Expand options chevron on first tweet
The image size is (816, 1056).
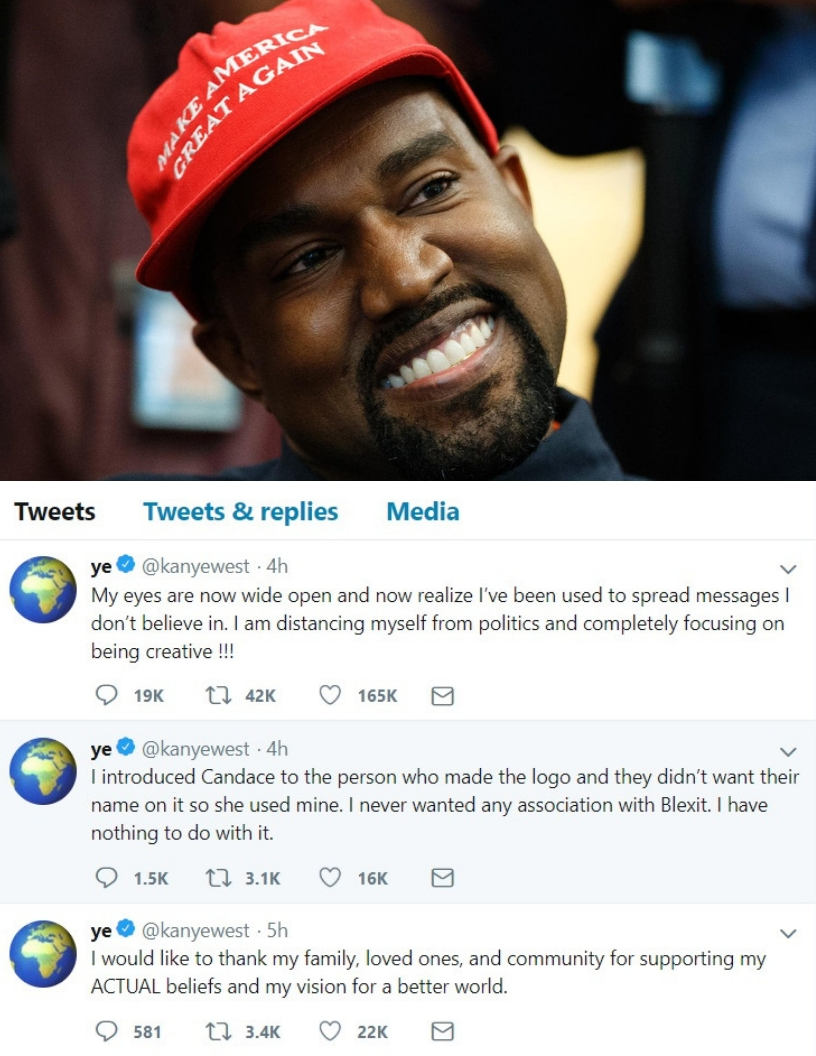[788, 569]
